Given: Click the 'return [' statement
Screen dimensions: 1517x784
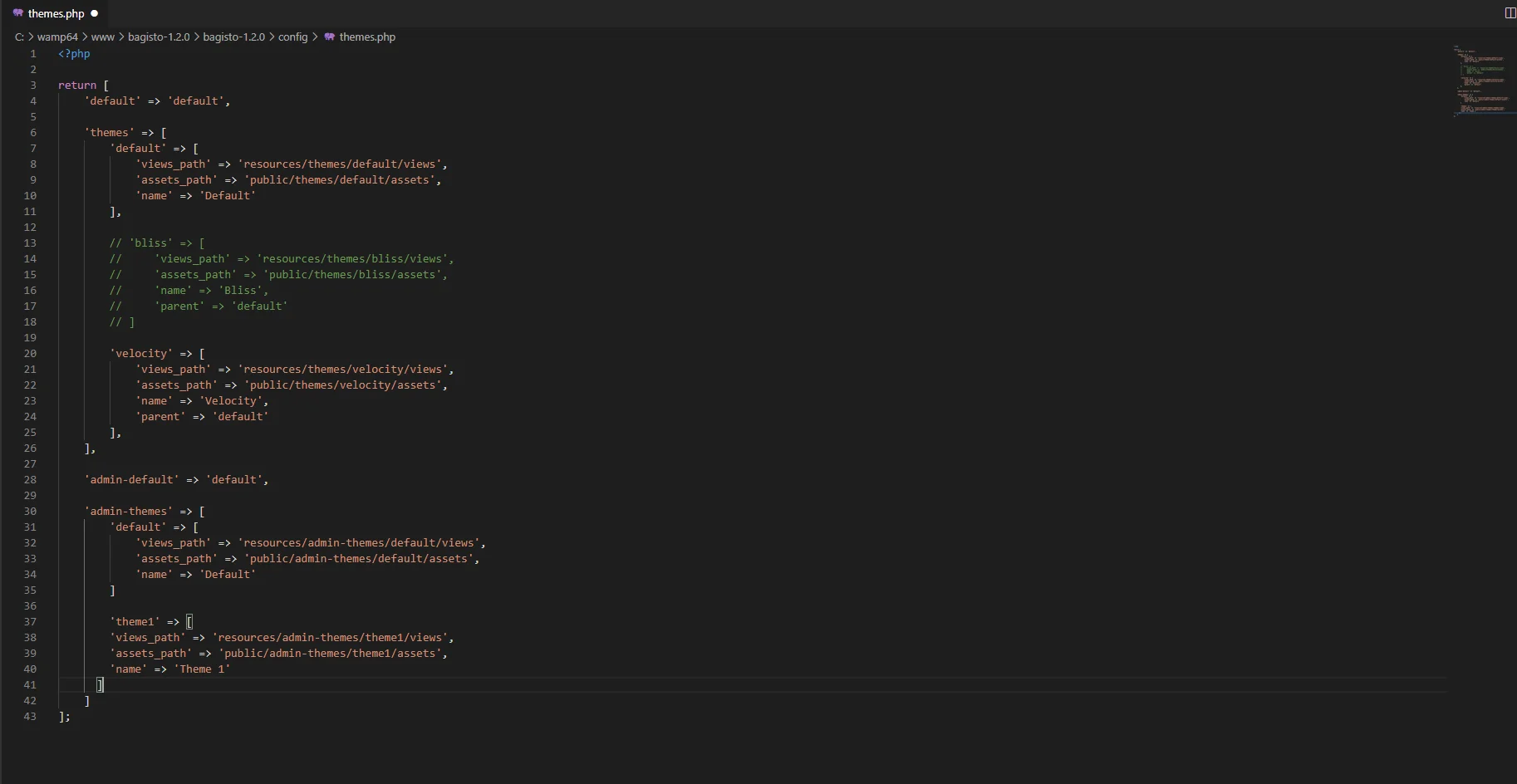Looking at the screenshot, I should 83,86.
